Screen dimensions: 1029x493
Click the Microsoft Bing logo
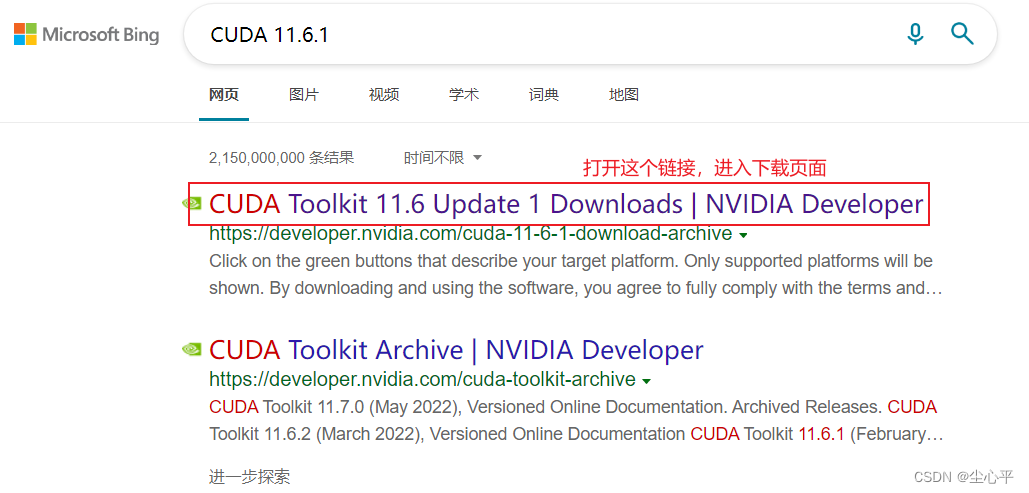[x=87, y=34]
